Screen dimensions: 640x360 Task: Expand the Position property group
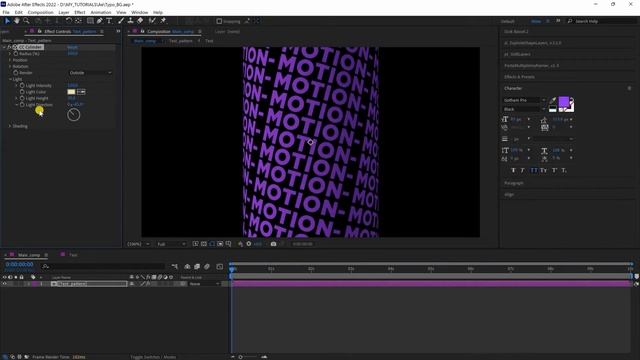point(10,60)
